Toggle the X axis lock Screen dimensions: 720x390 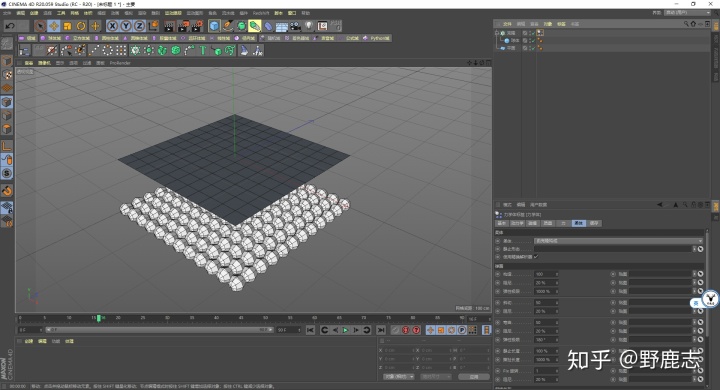112,26
